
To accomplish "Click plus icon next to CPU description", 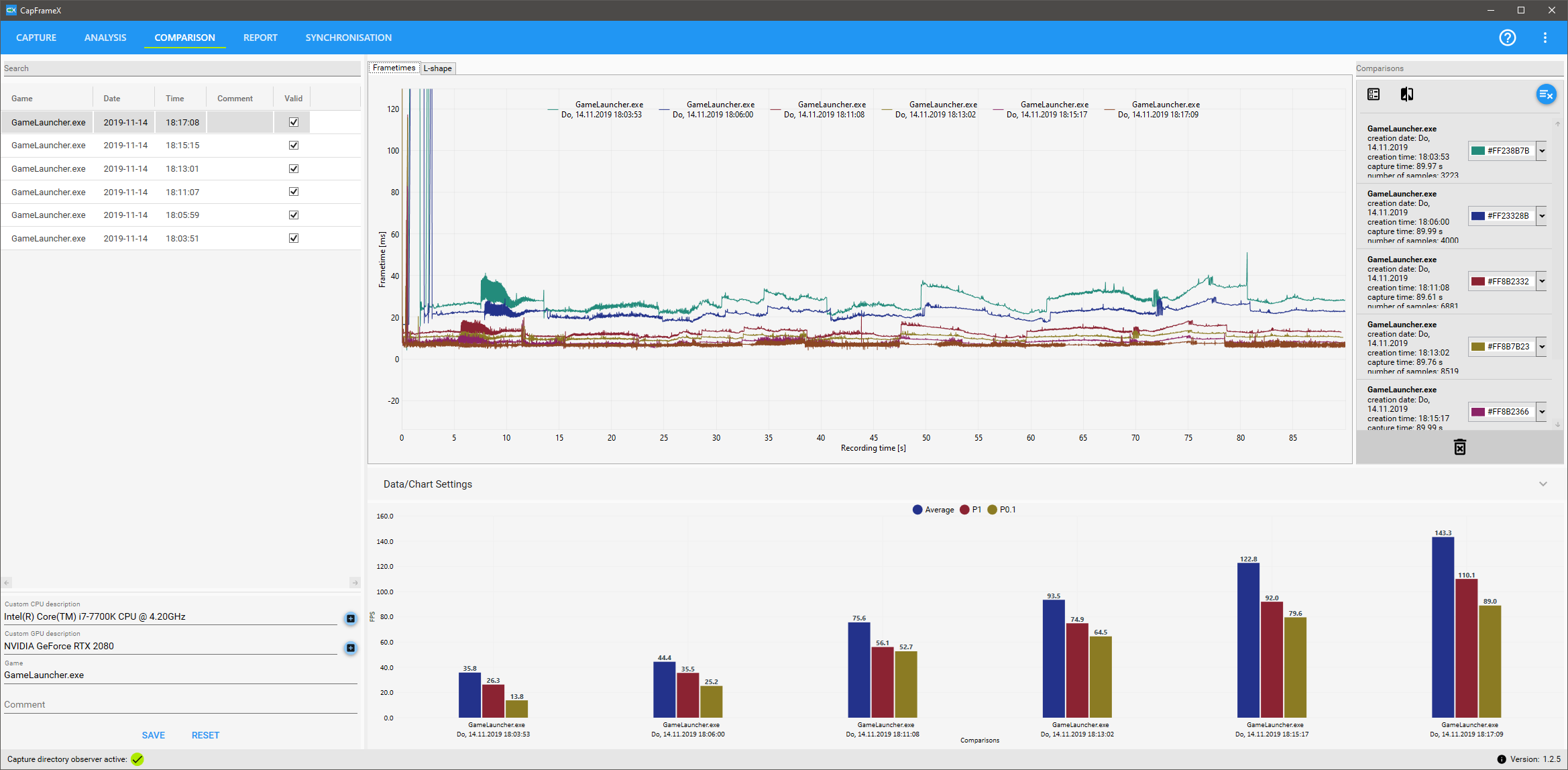I will pyautogui.click(x=350, y=618).
